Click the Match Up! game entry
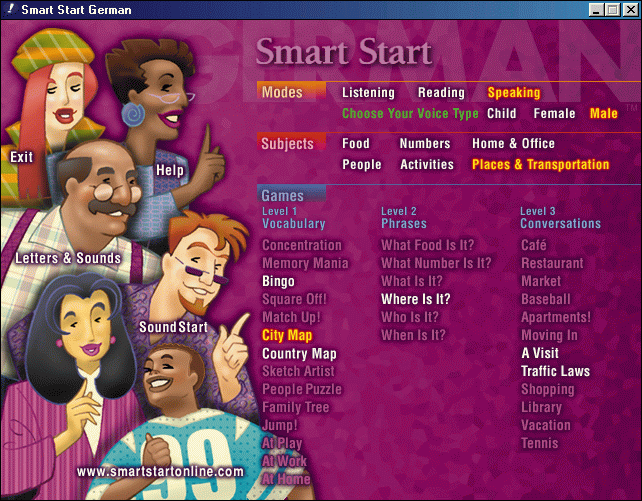Screen dimensions: 642x501 pyautogui.click(x=291, y=317)
